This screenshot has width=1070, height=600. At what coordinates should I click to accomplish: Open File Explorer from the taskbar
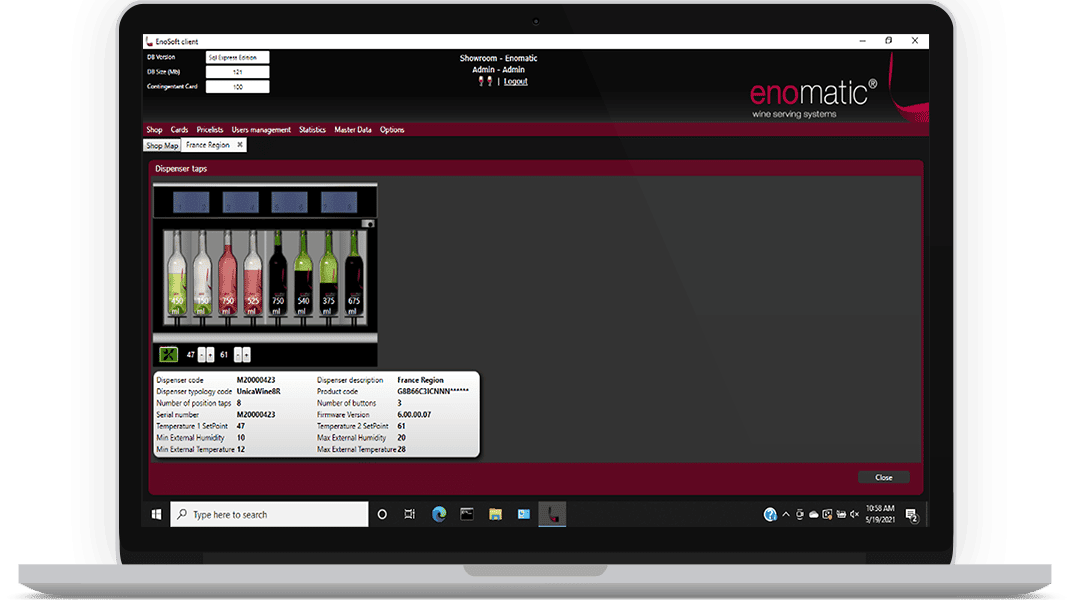[494, 514]
